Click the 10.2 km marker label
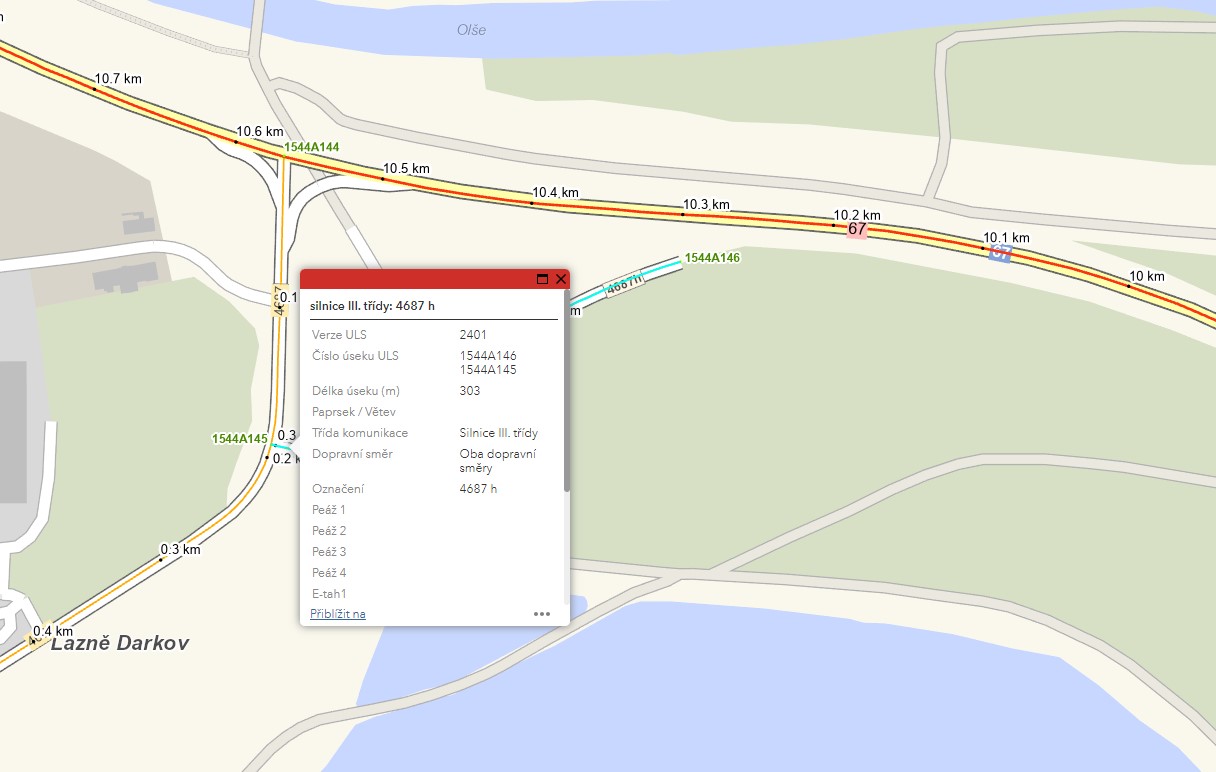This screenshot has height=772, width=1216. (857, 215)
